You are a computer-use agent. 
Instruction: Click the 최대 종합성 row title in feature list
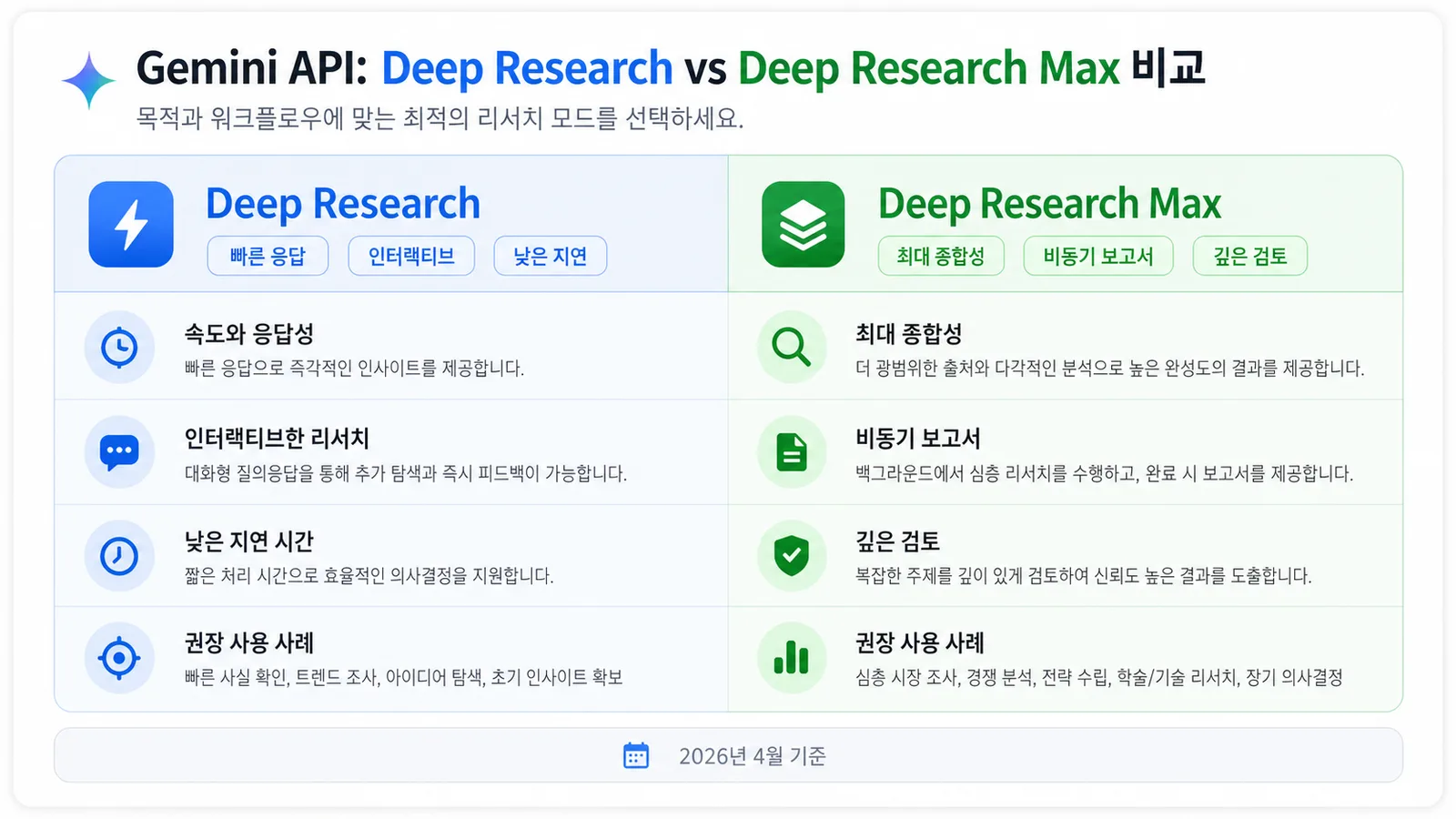coord(909,334)
